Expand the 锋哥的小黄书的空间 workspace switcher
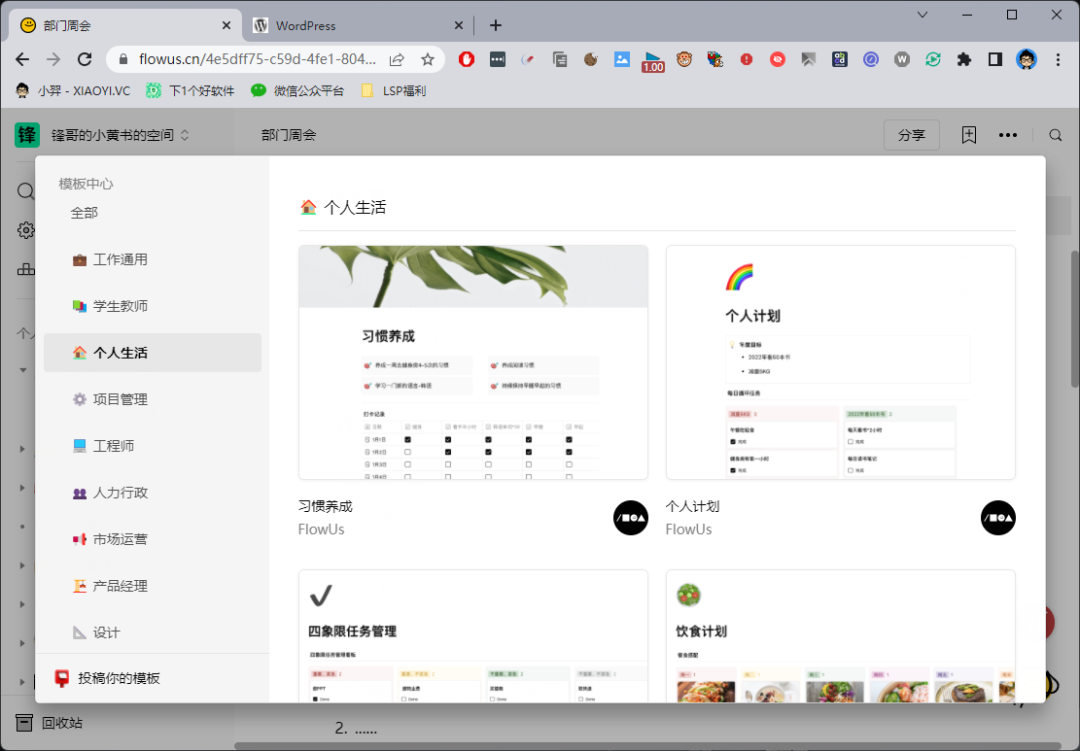Screen dimensions: 1080x751 click(x=119, y=135)
